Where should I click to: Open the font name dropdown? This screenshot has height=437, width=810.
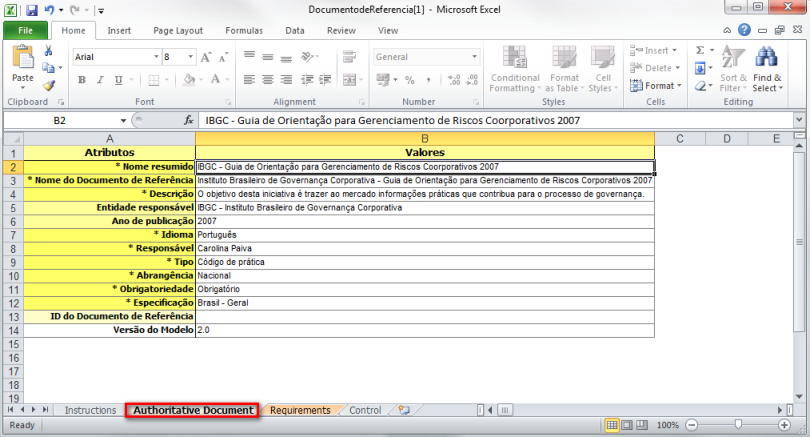(x=156, y=57)
